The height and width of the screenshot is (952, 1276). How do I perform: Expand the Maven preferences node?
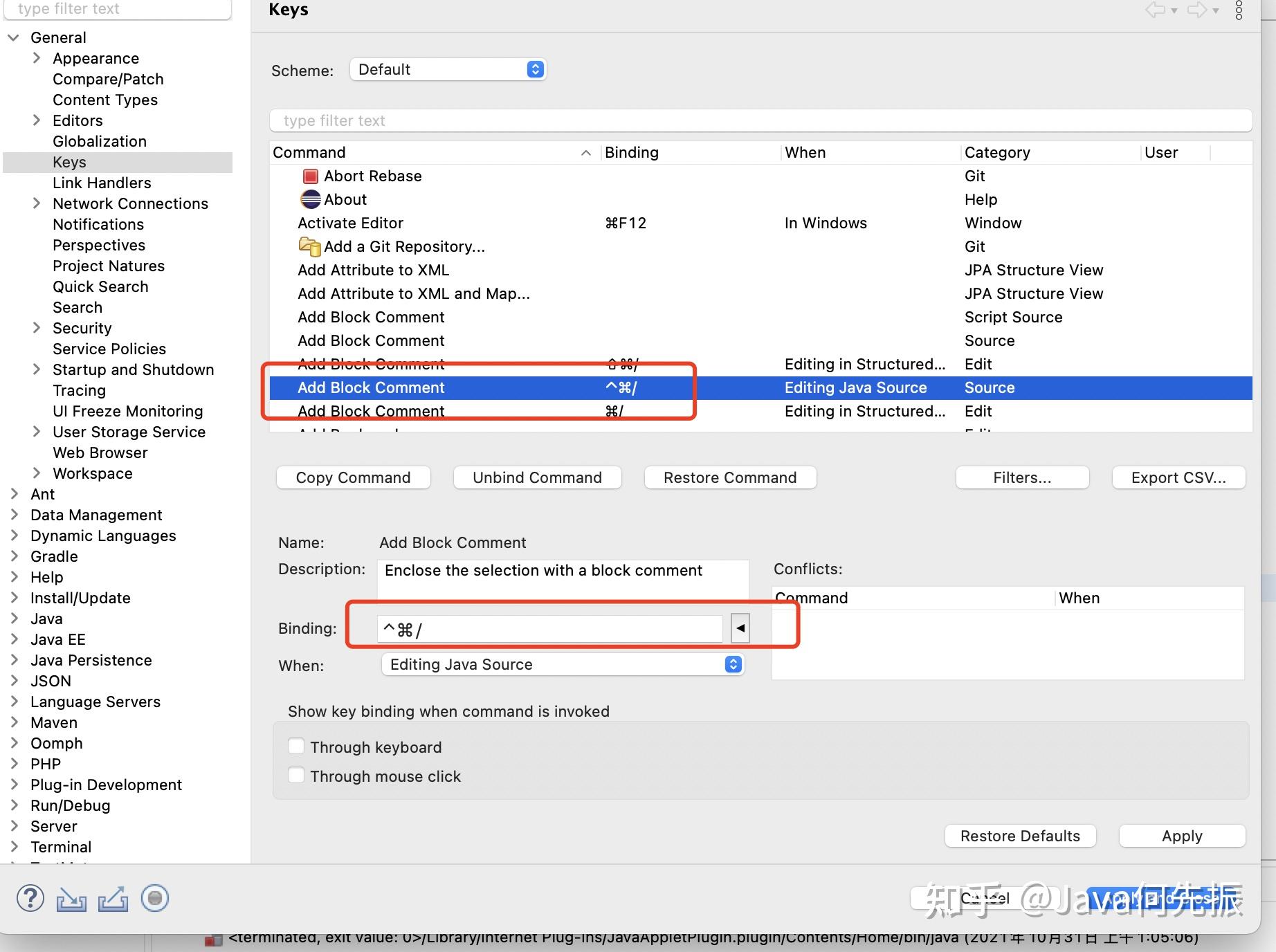click(15, 722)
